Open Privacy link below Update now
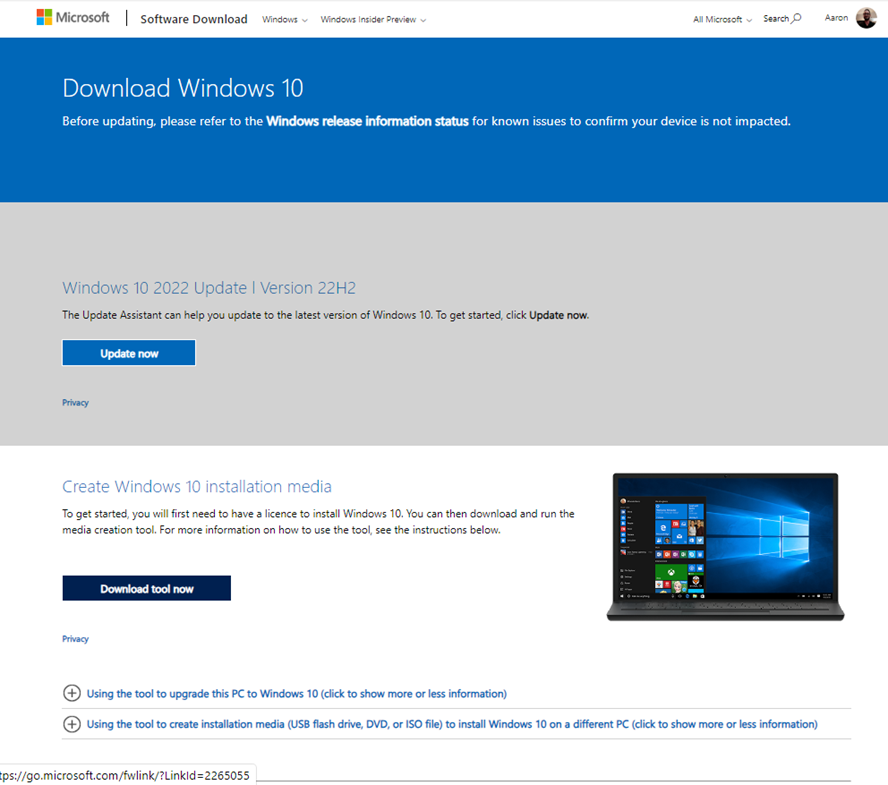This screenshot has height=785, width=888. (x=75, y=402)
